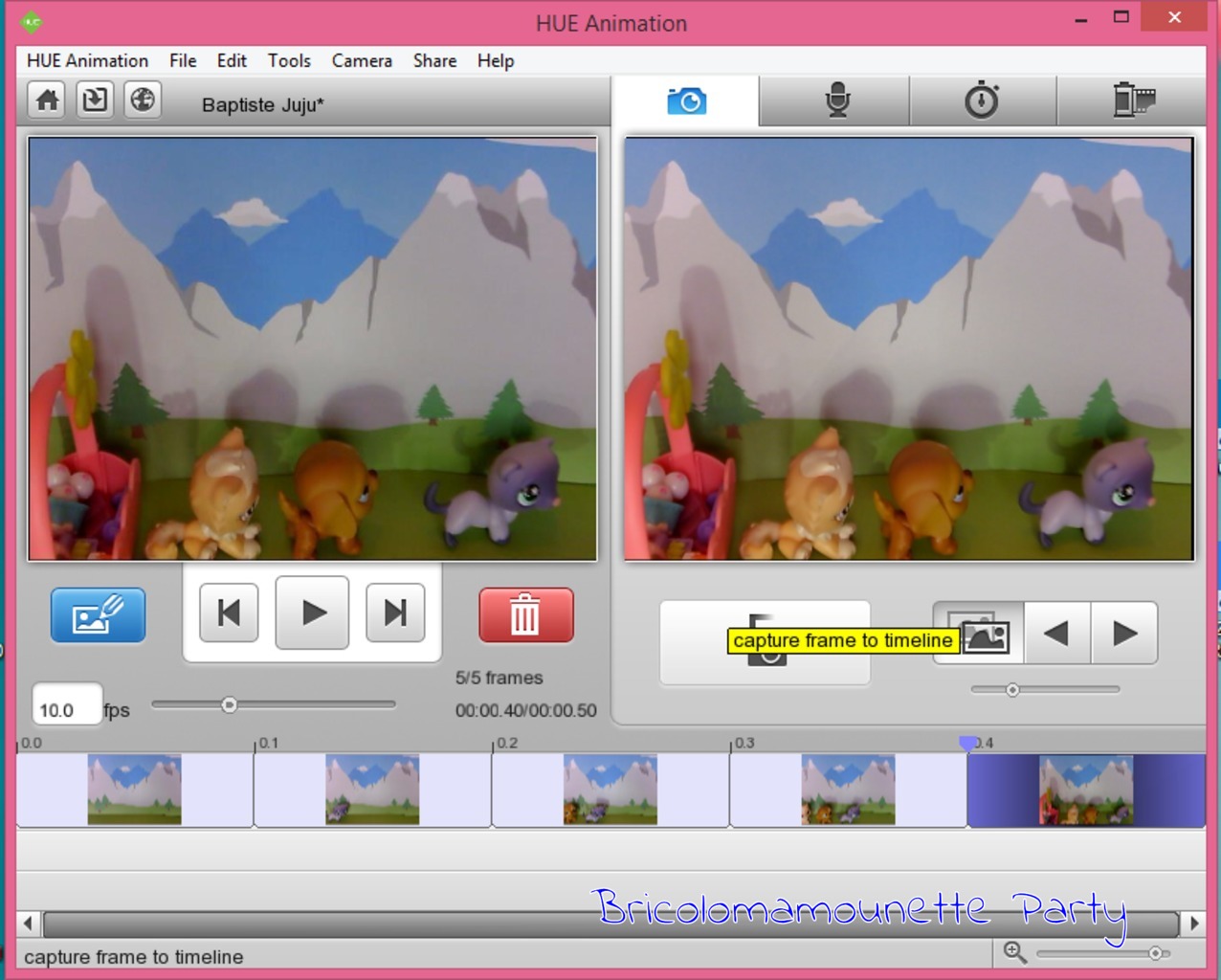Click the save project icon
Image resolution: width=1221 pixels, height=980 pixels.
click(95, 100)
